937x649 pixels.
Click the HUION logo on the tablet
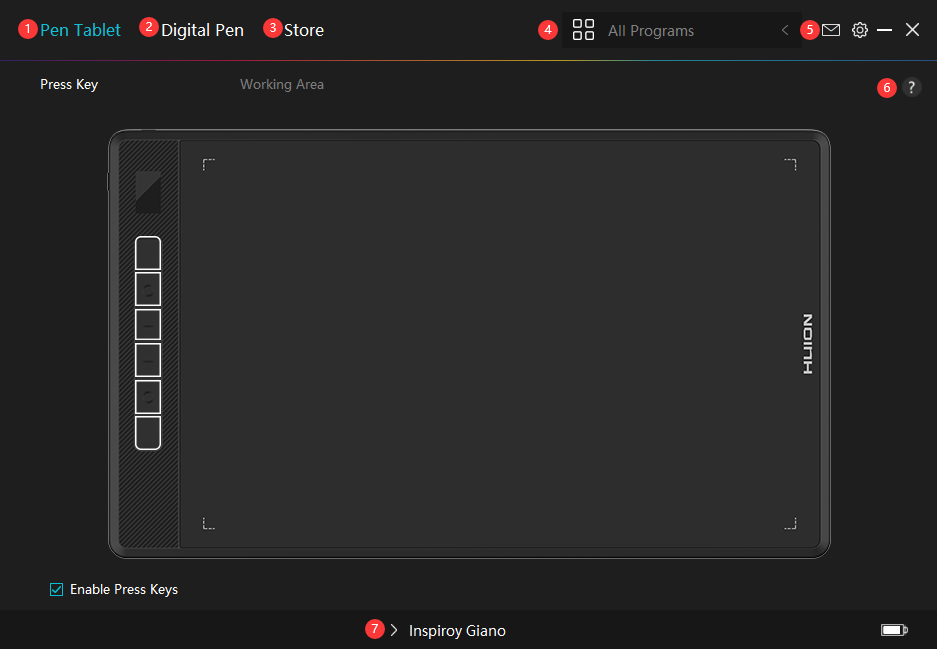click(807, 344)
